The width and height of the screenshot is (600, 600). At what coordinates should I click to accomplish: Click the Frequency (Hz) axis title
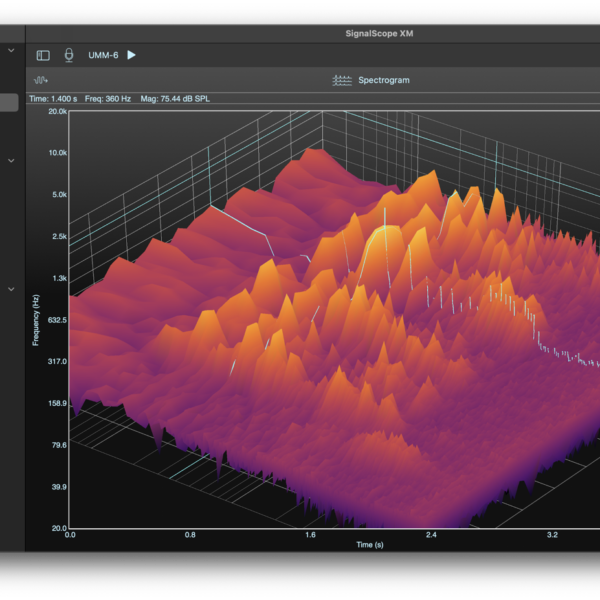point(36,320)
